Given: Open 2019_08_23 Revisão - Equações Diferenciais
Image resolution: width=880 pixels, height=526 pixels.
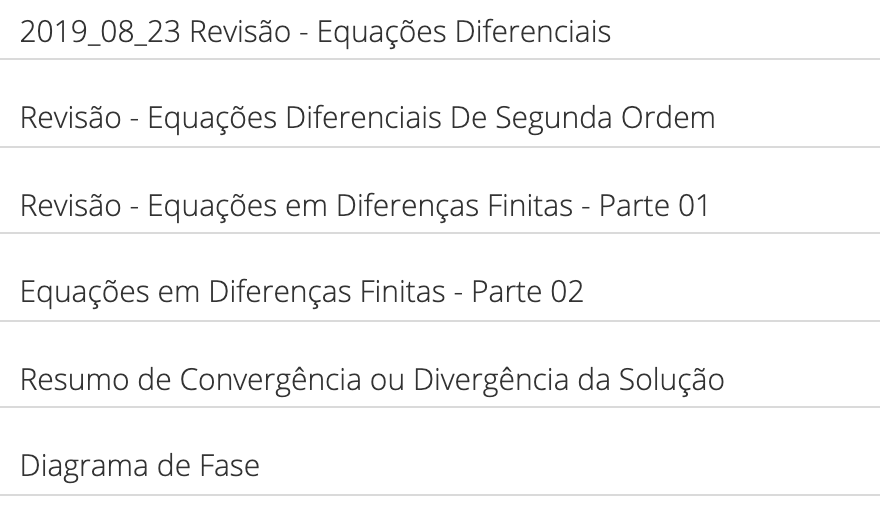Looking at the screenshot, I should (x=315, y=31).
